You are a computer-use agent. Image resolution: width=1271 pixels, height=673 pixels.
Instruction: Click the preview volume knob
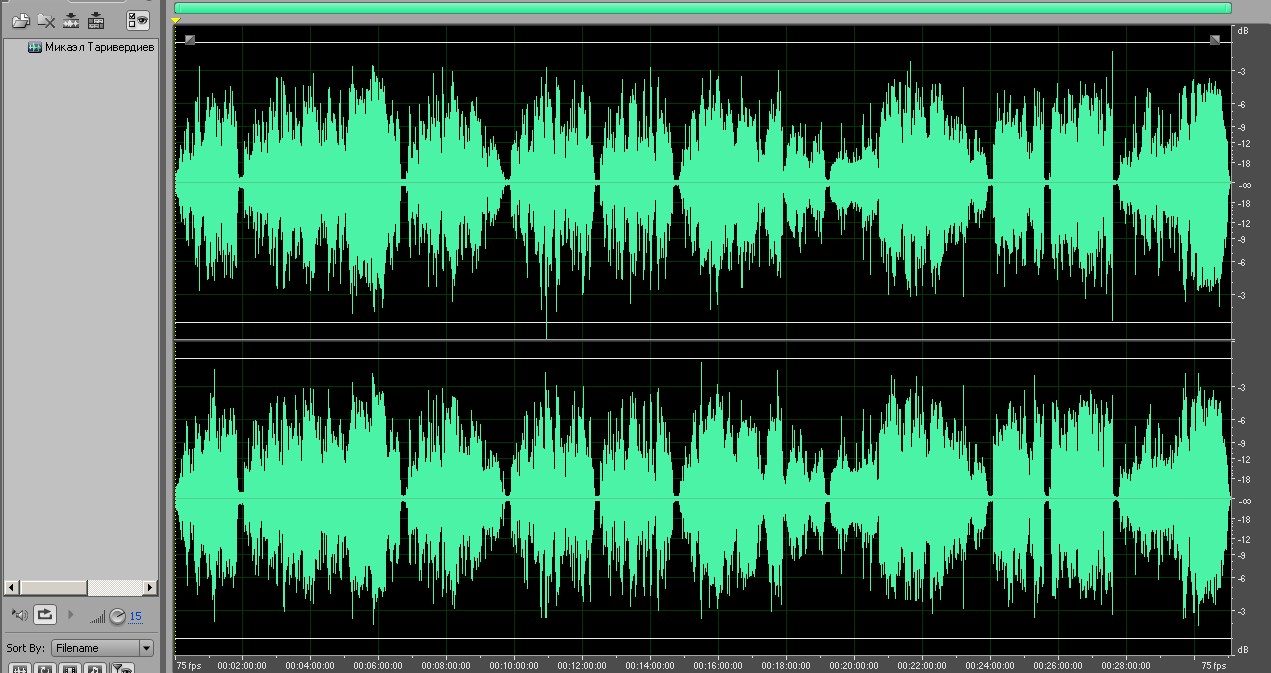(x=117, y=616)
